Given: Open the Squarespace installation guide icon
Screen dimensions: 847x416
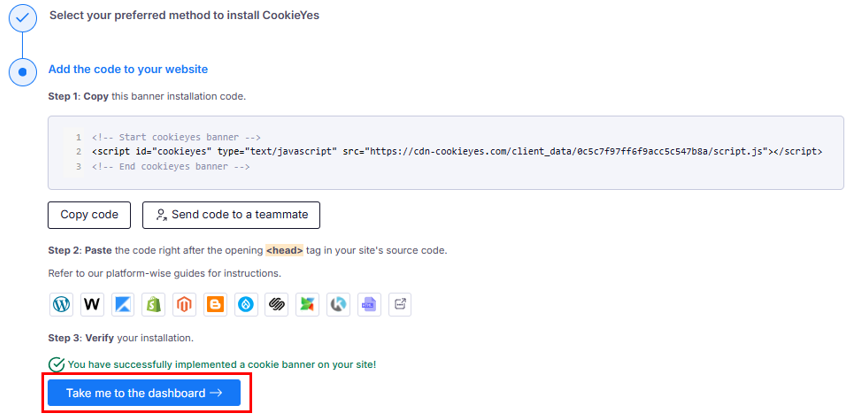Looking at the screenshot, I should point(277,304).
